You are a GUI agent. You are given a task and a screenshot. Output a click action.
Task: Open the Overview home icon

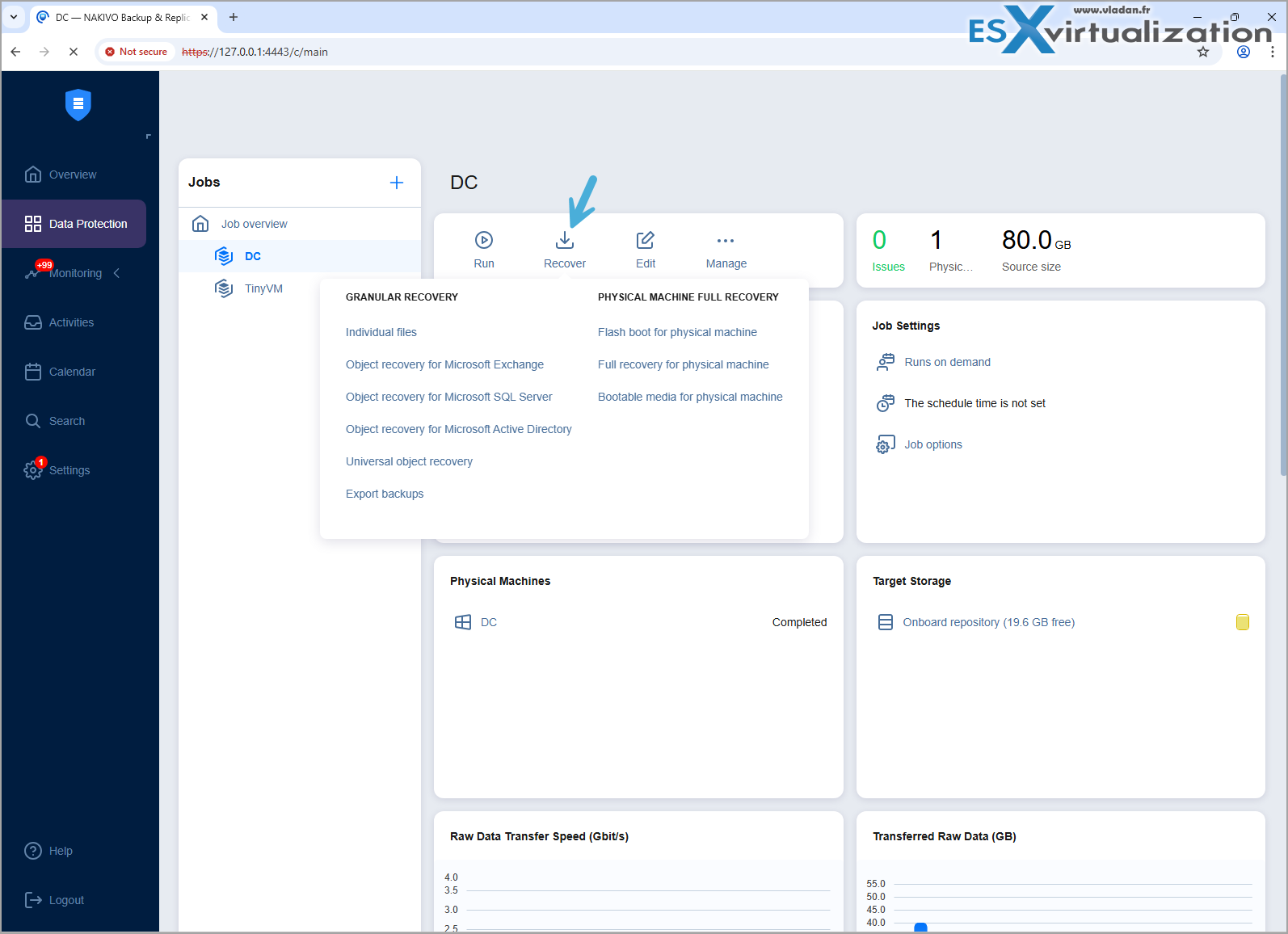[33, 175]
